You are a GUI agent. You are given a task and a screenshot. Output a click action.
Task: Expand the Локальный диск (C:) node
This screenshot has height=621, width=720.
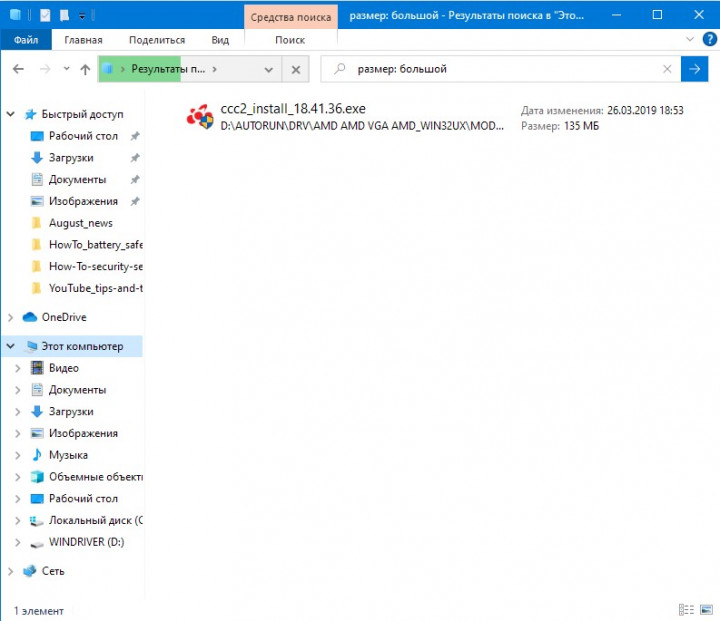[x=18, y=520]
